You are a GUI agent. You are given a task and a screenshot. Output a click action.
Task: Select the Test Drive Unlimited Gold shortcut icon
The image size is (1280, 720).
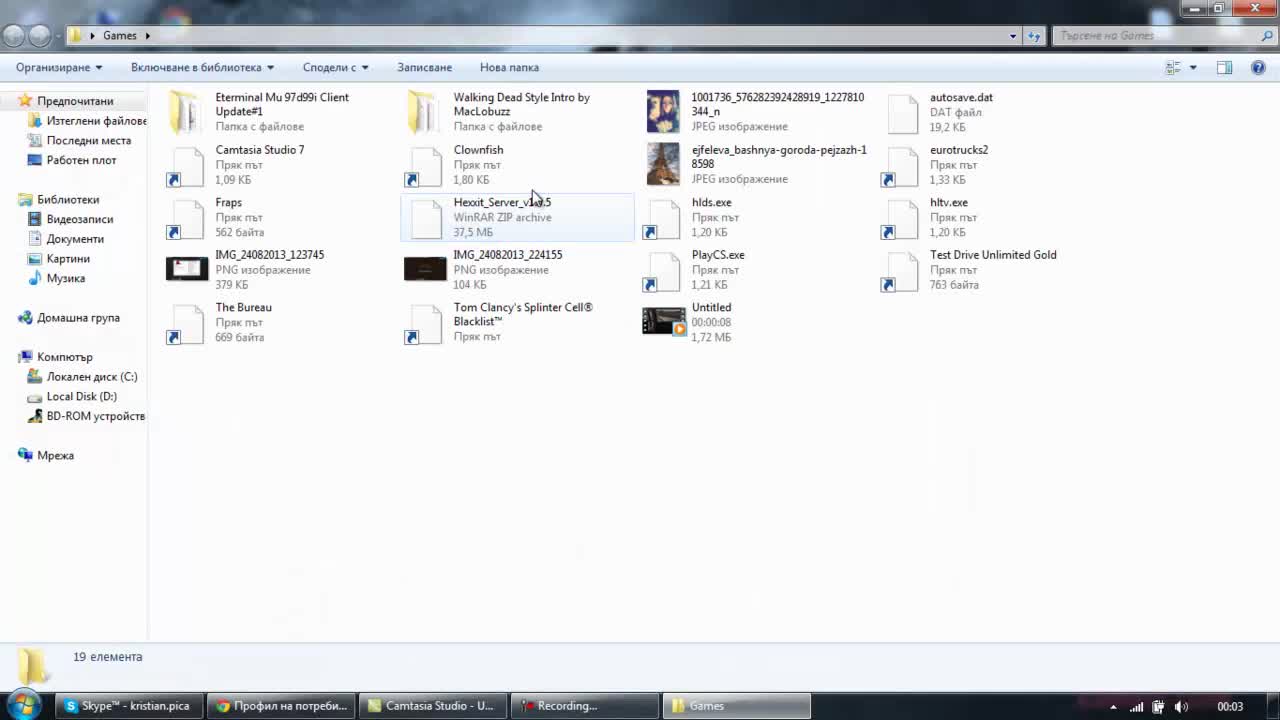click(900, 271)
